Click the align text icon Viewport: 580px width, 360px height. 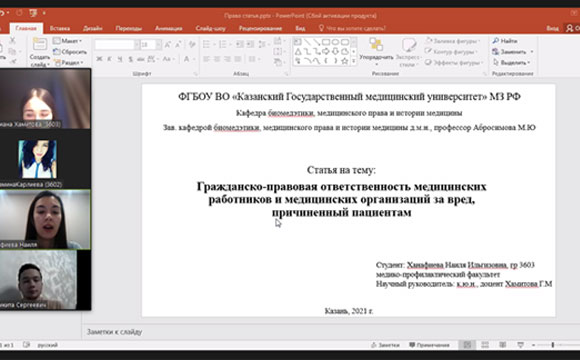(x=279, y=52)
